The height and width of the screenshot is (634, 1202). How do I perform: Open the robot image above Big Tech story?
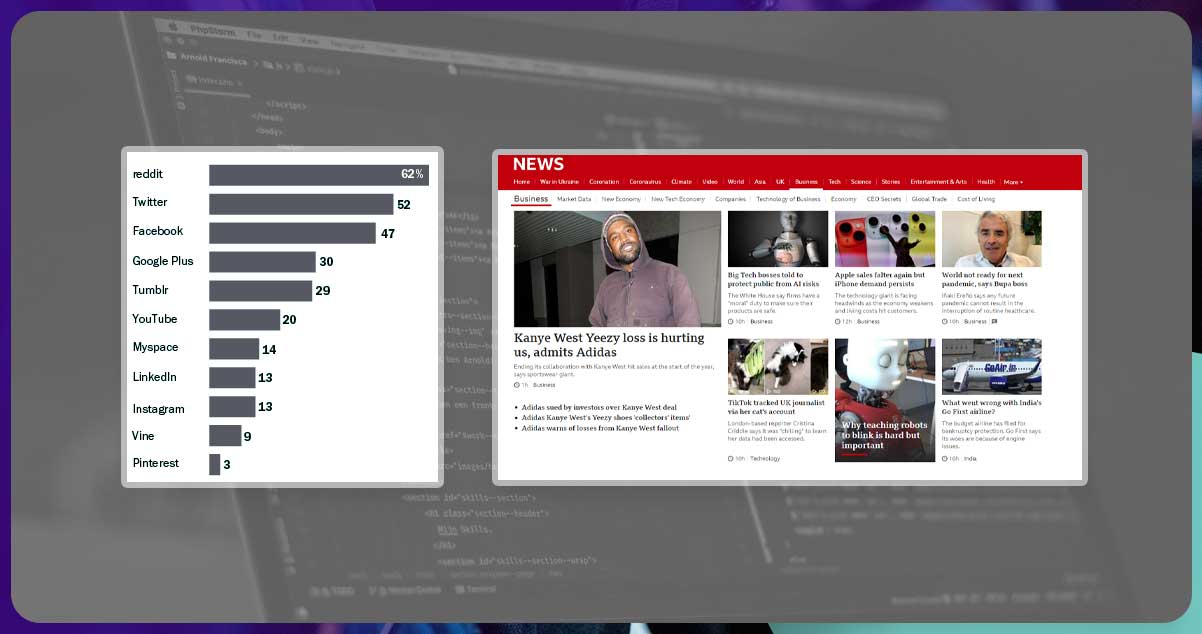(778, 239)
